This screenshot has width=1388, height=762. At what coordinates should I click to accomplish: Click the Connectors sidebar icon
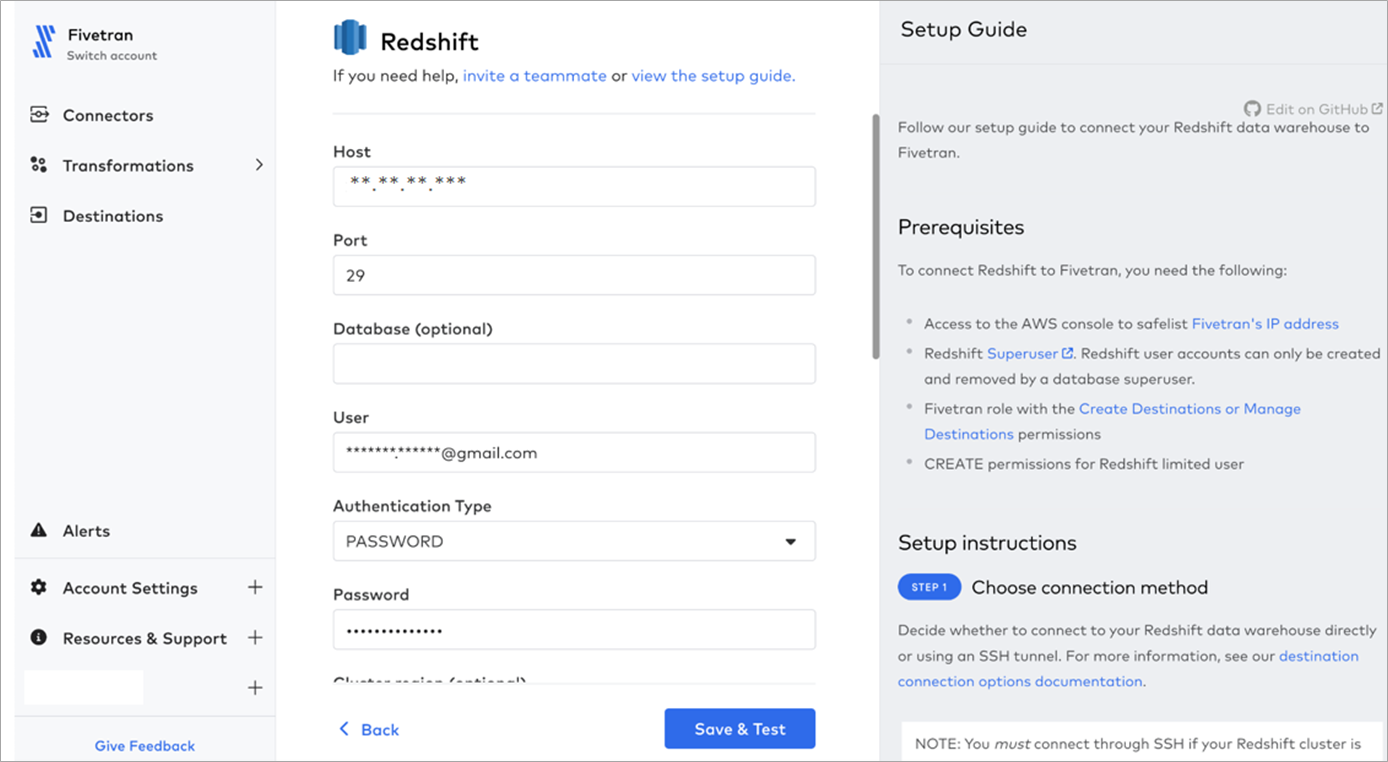click(x=37, y=115)
